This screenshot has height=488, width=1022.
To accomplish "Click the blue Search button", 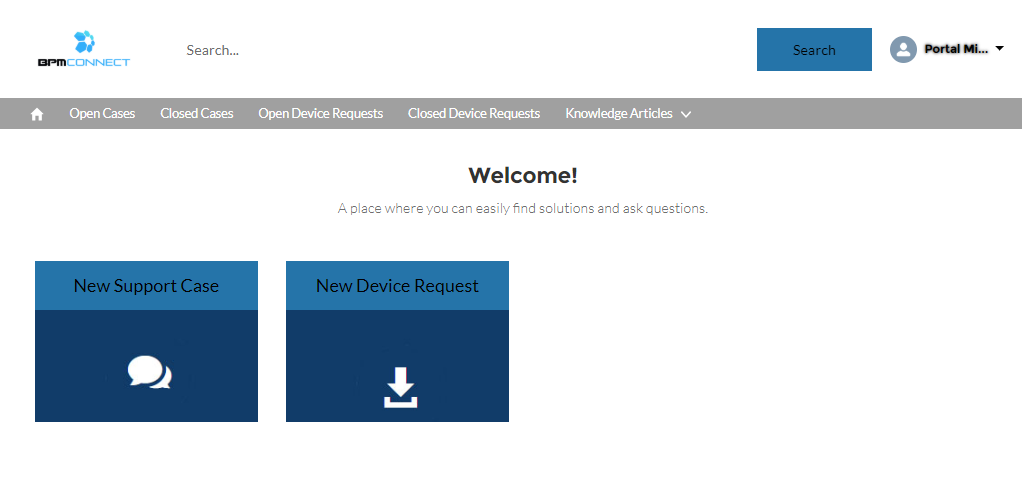I will 814,50.
